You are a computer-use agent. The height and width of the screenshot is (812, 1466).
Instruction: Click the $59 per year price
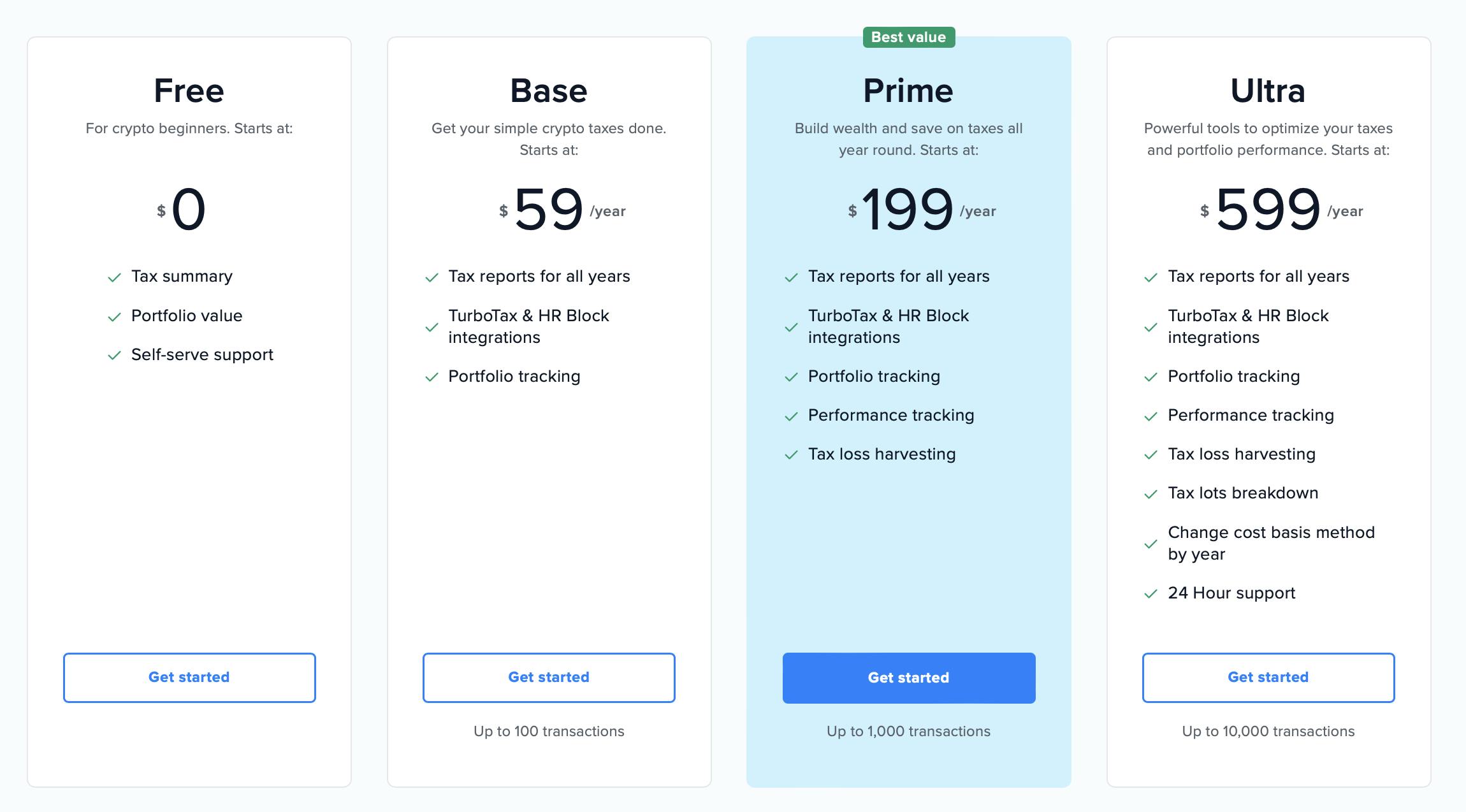[548, 209]
